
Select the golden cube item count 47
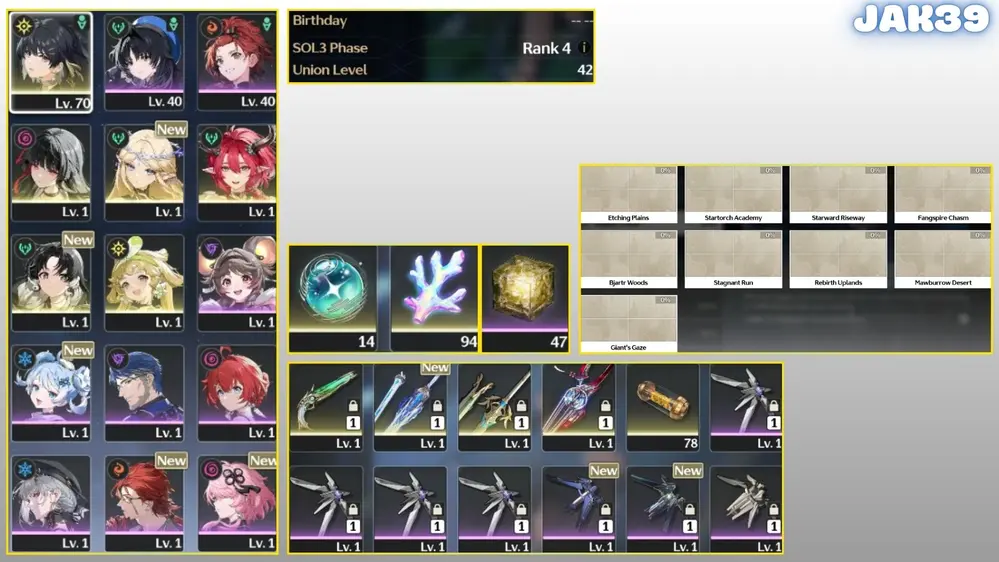click(x=525, y=299)
